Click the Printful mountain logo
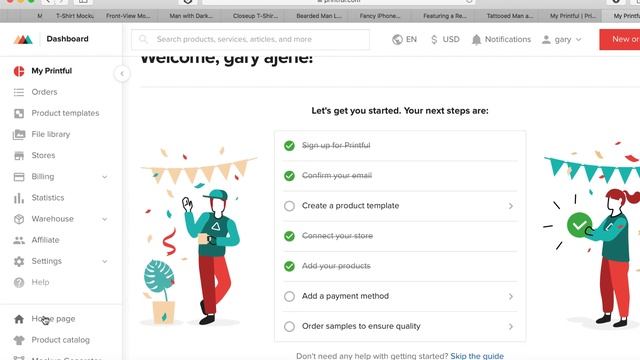 [x=23, y=39]
